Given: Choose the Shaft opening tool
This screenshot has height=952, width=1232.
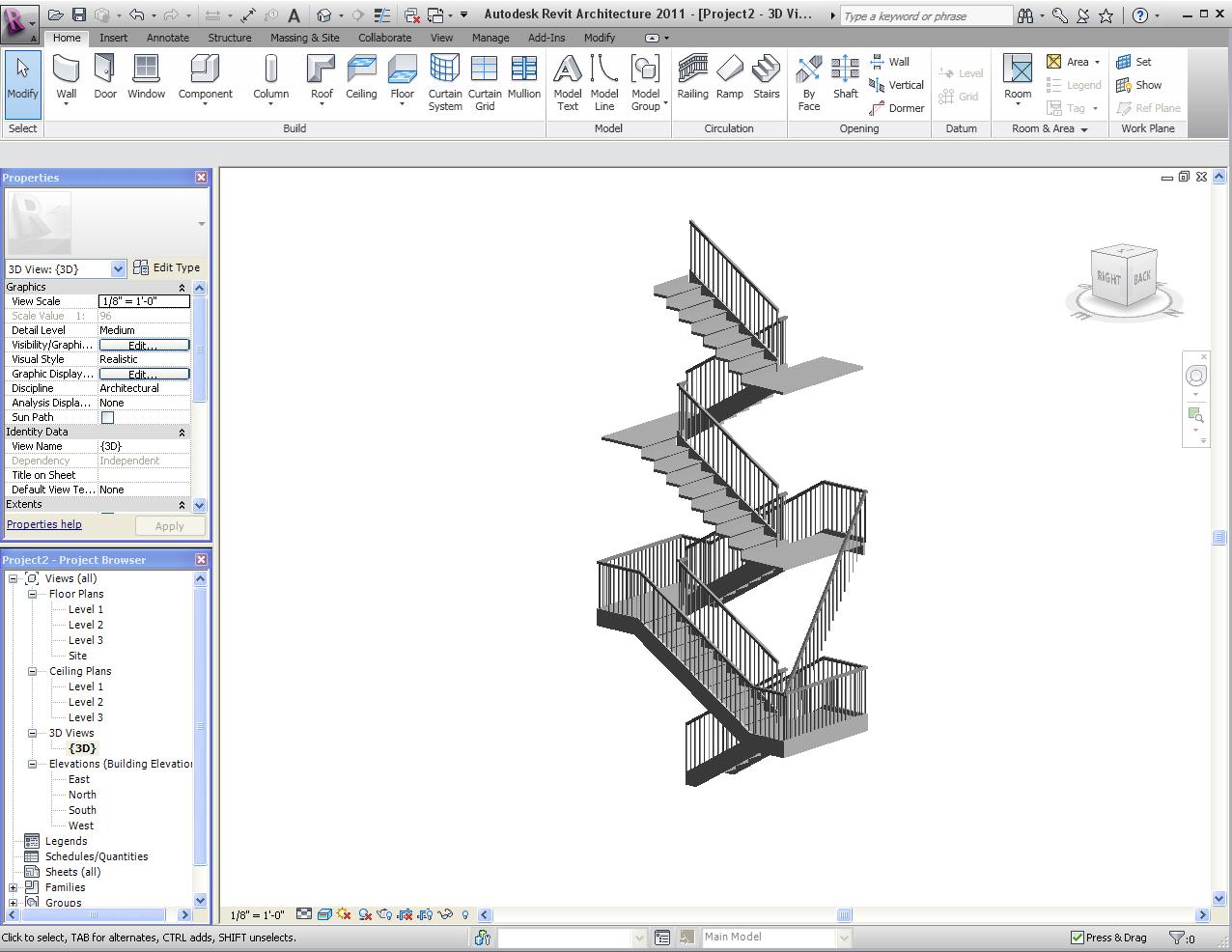Looking at the screenshot, I should [846, 77].
